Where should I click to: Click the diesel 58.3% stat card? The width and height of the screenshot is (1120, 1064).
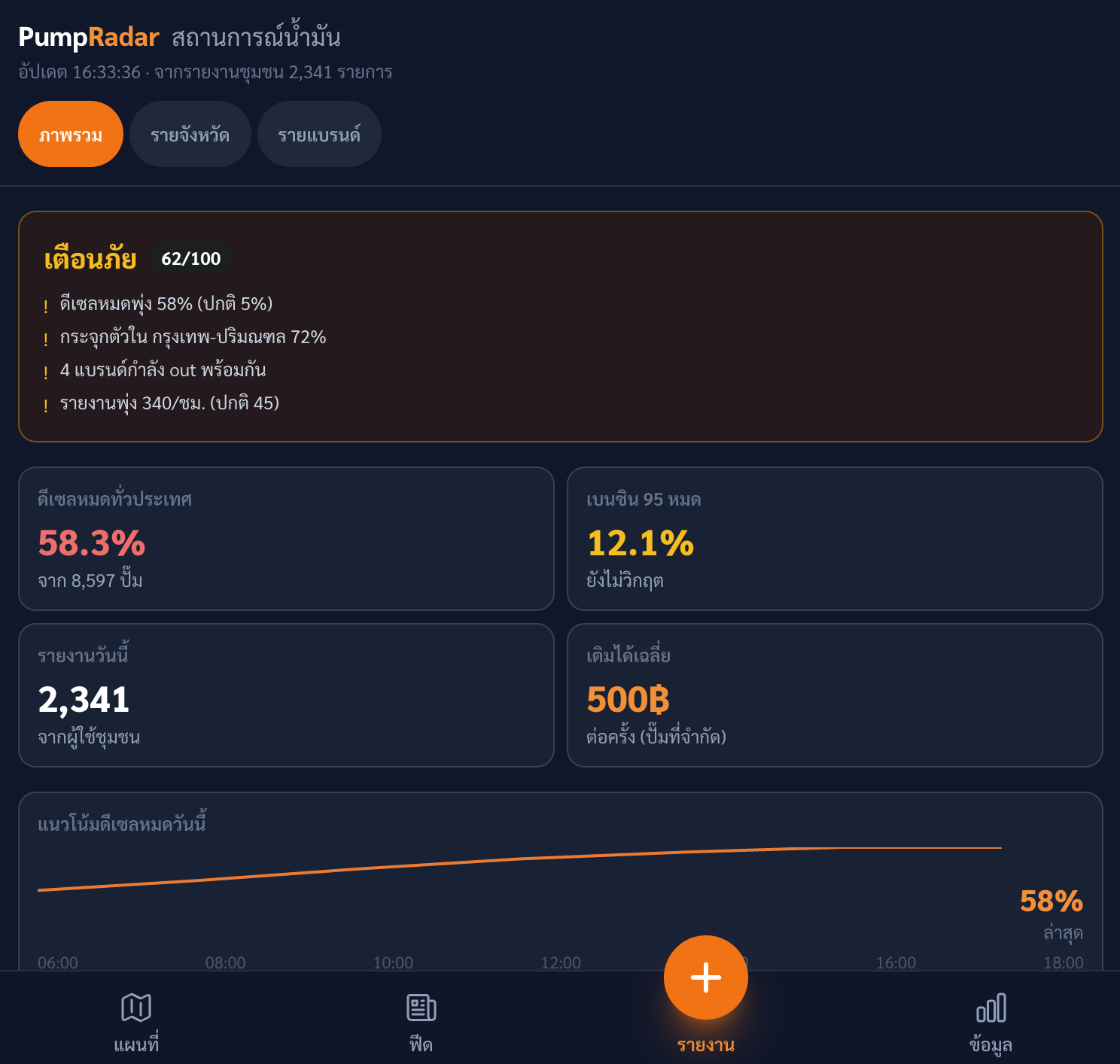tap(286, 539)
